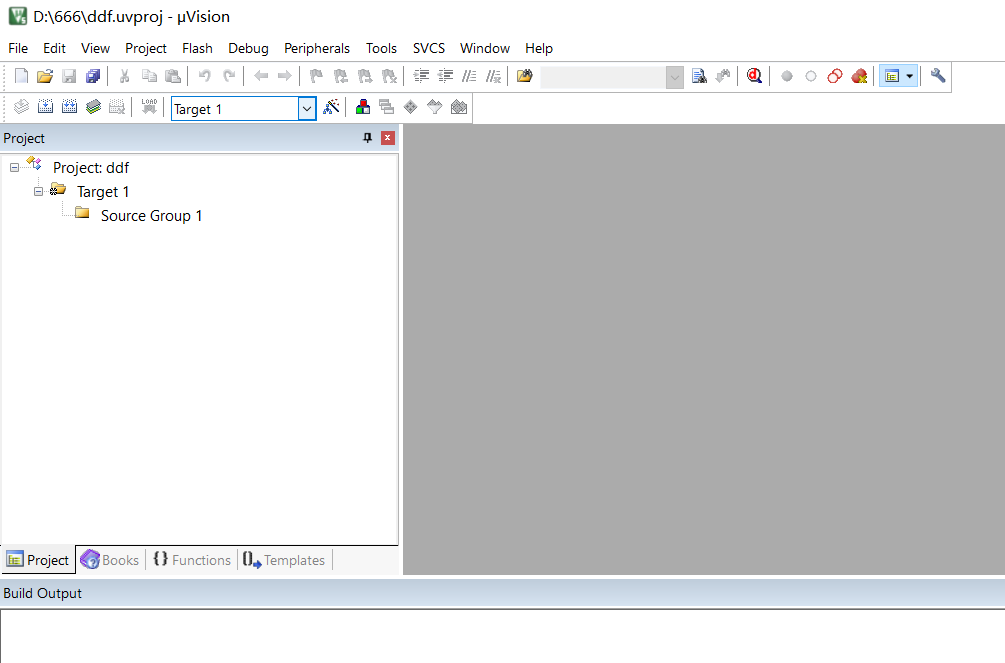The image size is (1005, 663).
Task: Open the Peripherals menu
Action: (x=317, y=48)
